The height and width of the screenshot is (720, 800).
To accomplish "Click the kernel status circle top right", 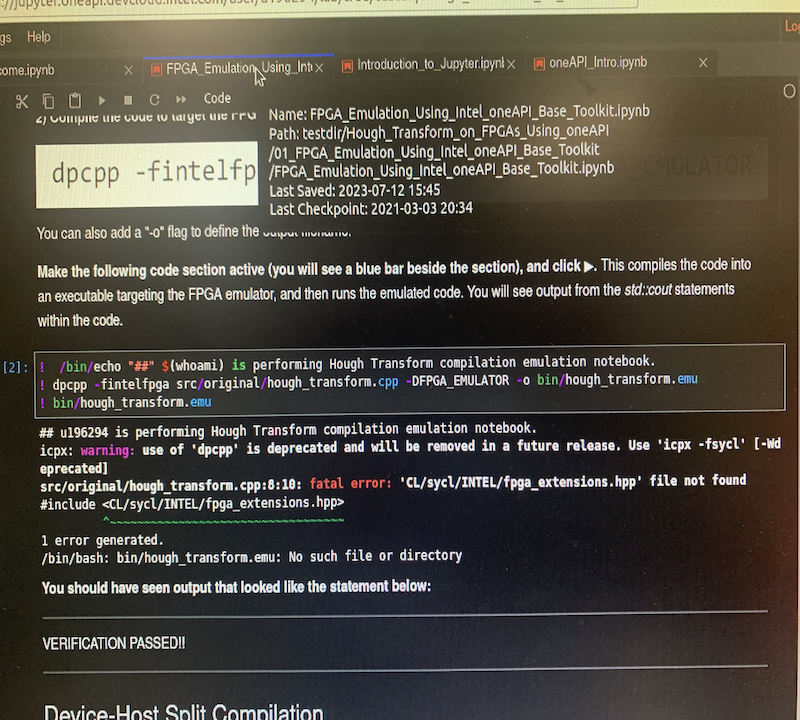I will point(789,91).
